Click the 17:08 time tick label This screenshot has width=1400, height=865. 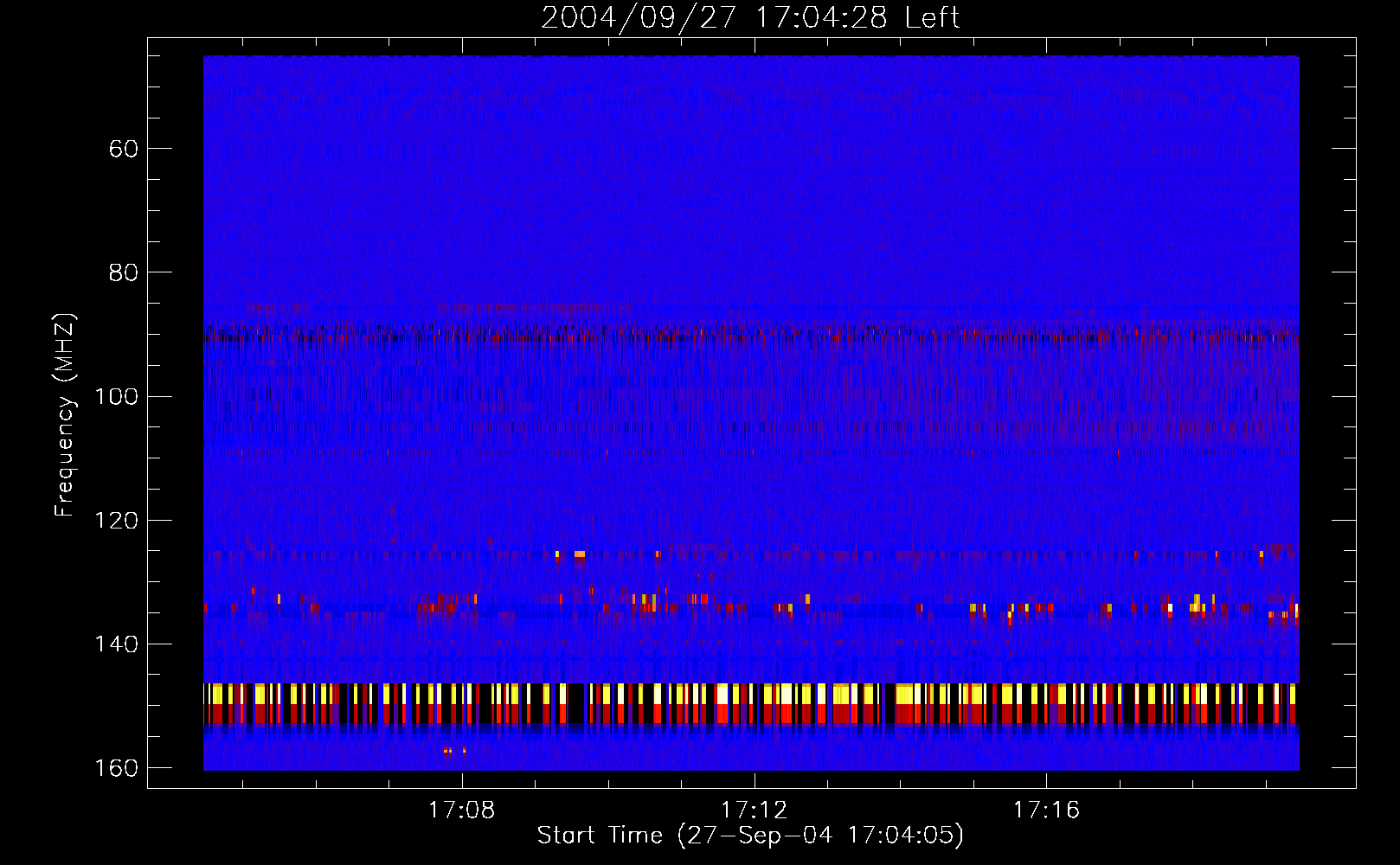462,811
